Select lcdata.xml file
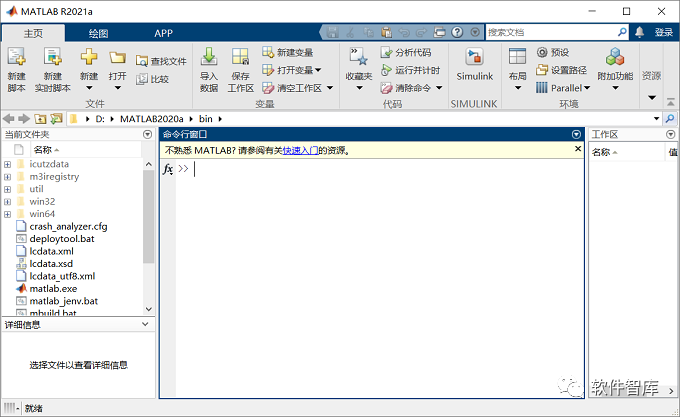The width and height of the screenshot is (680, 417). tap(51, 251)
